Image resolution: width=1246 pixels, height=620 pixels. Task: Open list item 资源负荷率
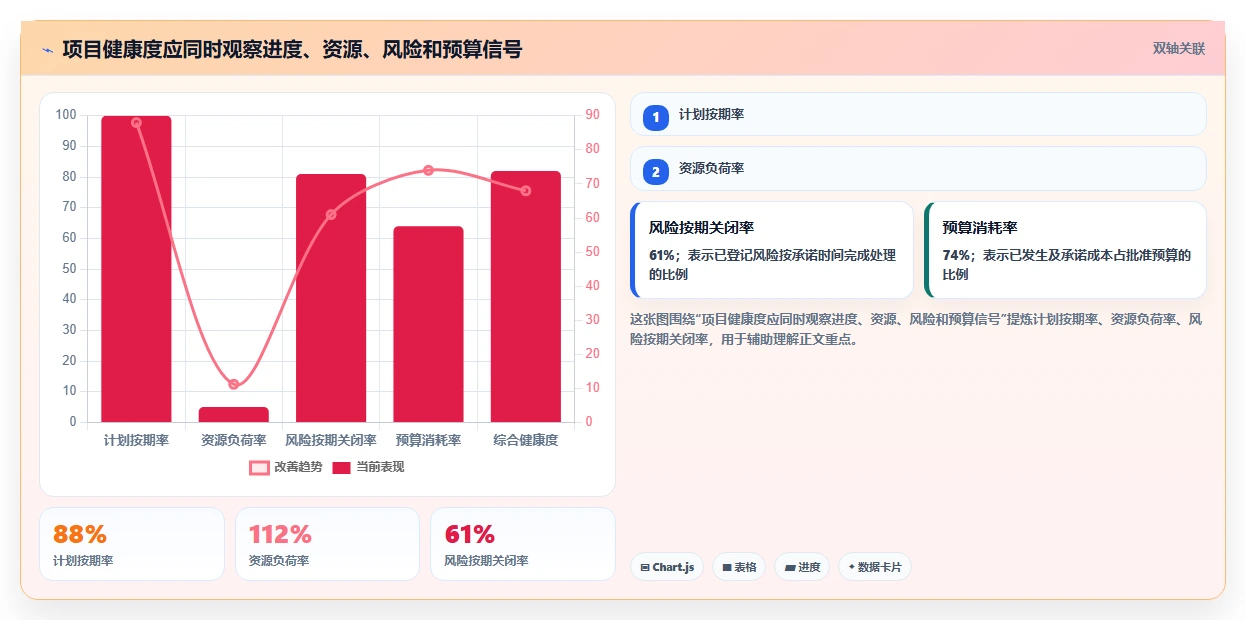918,168
